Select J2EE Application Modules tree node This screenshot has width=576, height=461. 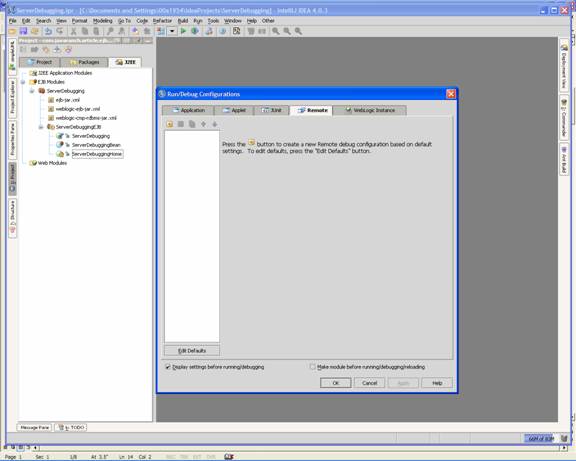(65, 73)
